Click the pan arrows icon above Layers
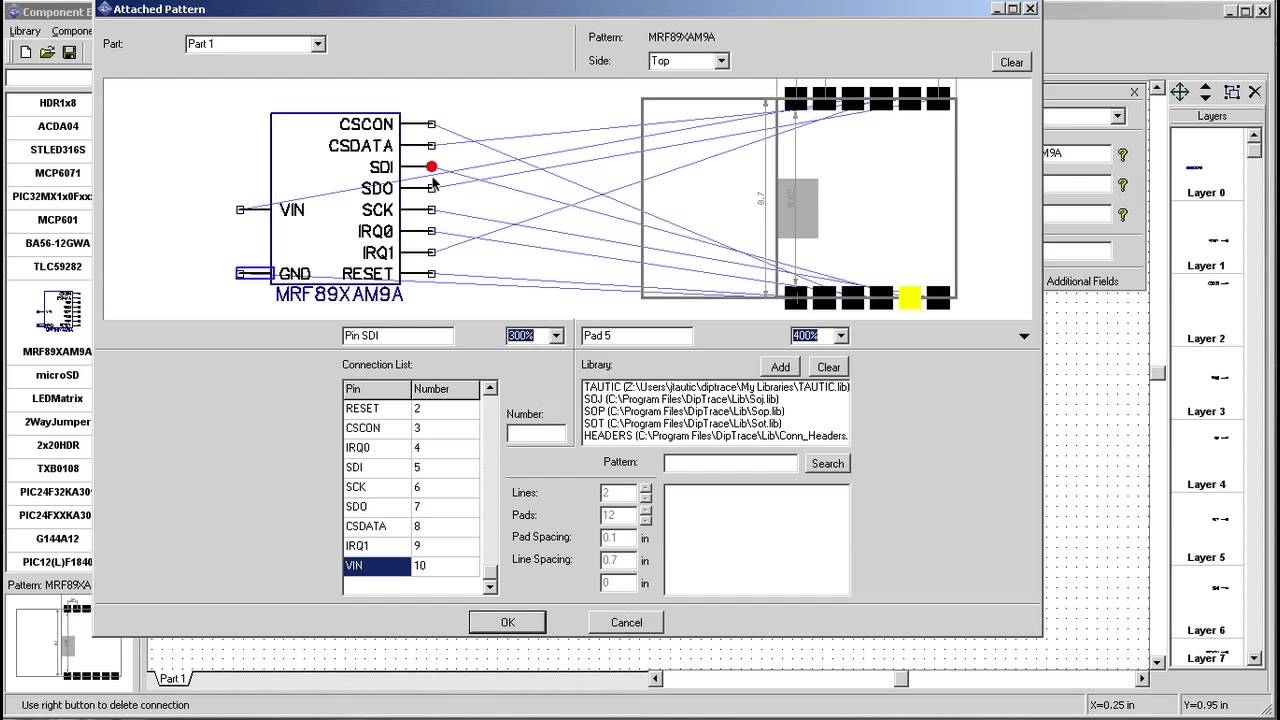The image size is (1280, 720). [1180, 92]
